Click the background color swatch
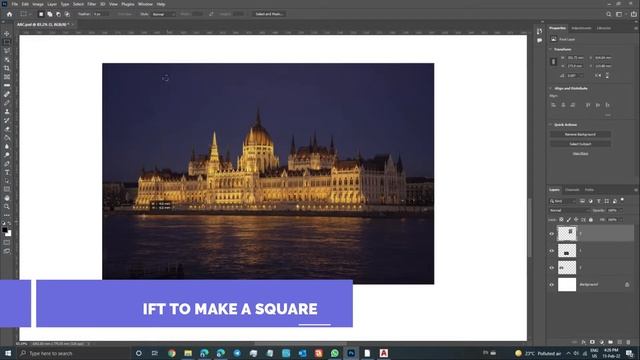Screen dimensions: 640x360 [9, 233]
